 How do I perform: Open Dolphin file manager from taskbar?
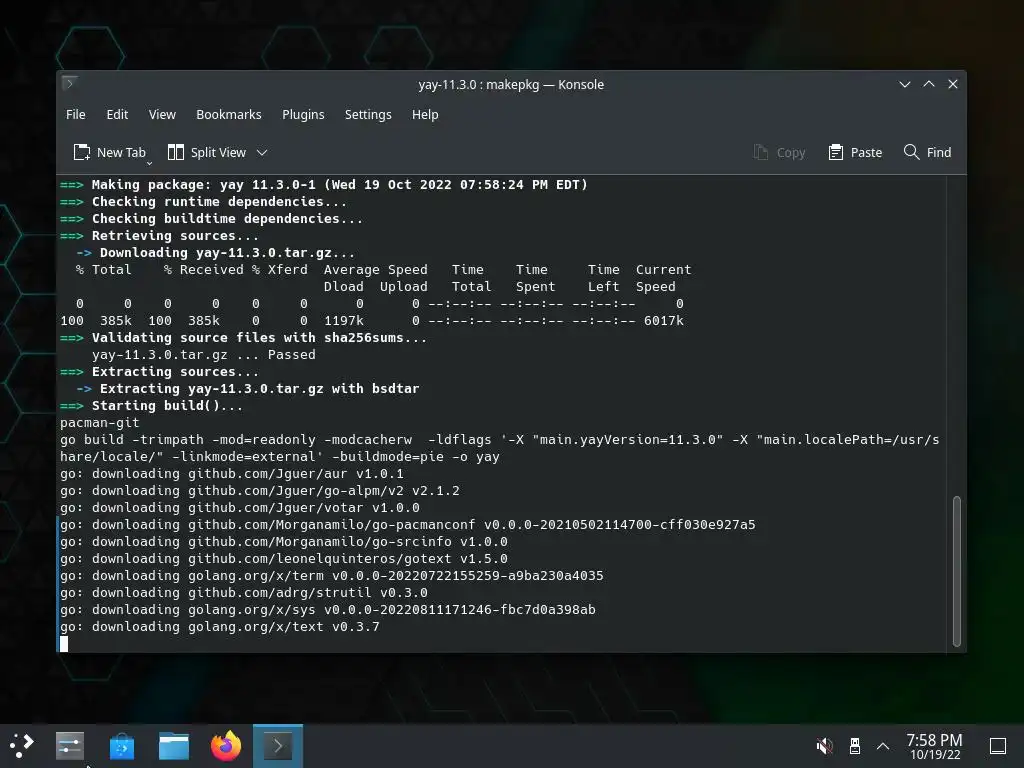[x=174, y=745]
